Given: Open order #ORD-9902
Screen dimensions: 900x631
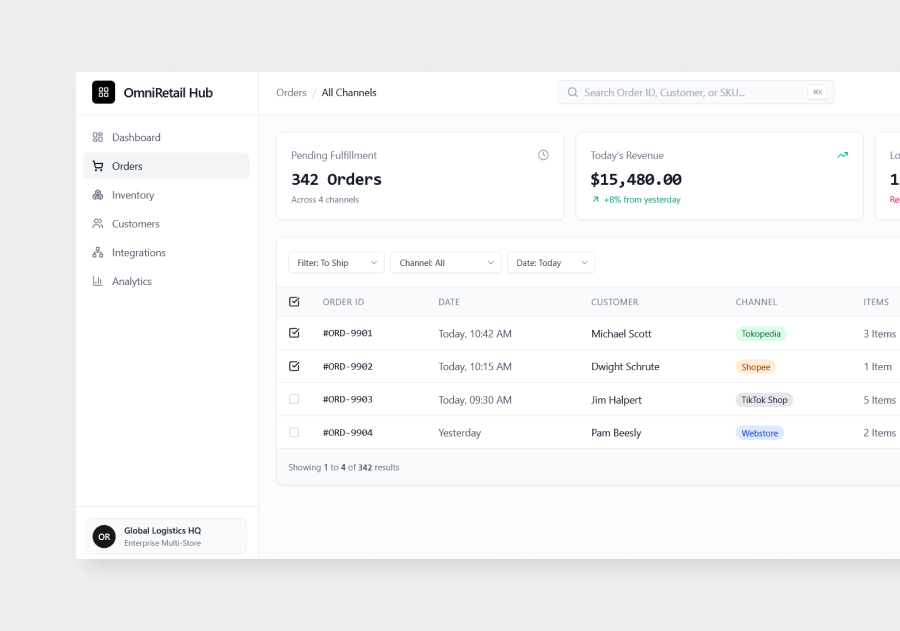Looking at the screenshot, I should tap(347, 366).
